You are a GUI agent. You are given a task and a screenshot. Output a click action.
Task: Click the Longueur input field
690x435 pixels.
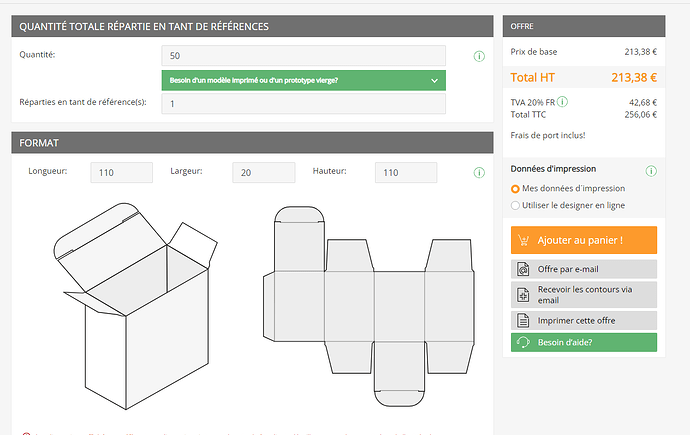coord(121,173)
